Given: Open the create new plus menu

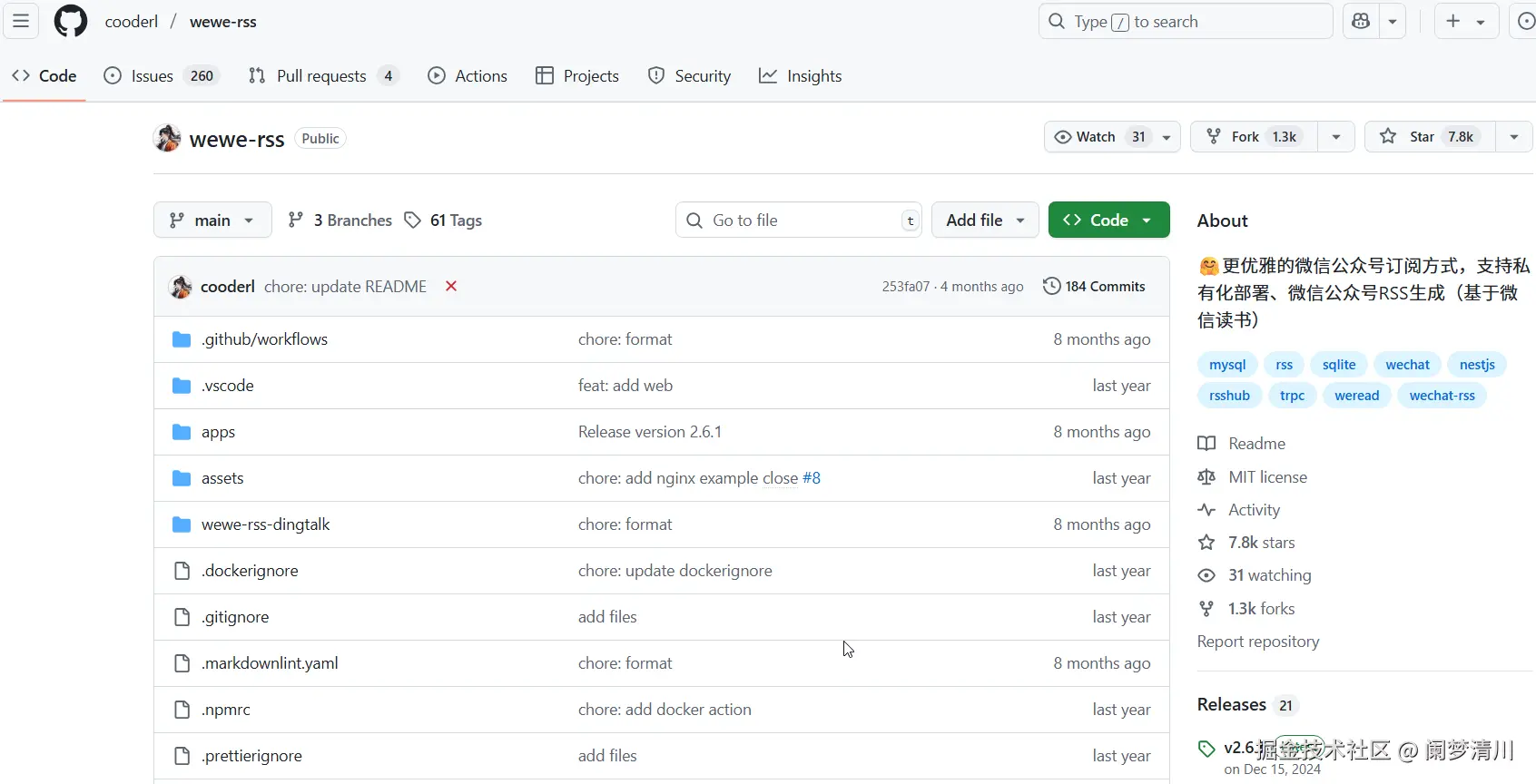Looking at the screenshot, I should (x=1465, y=21).
